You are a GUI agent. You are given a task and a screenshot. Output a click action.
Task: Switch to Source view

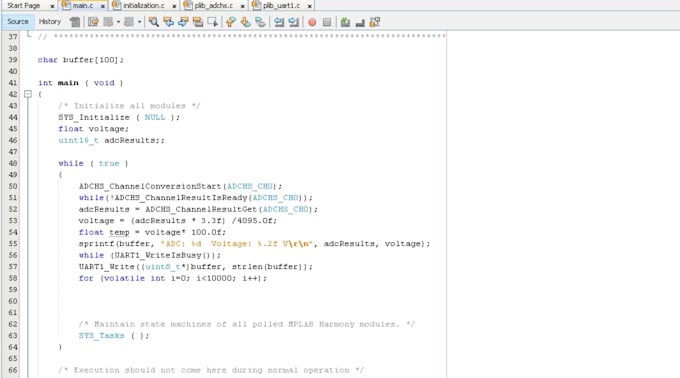point(18,21)
